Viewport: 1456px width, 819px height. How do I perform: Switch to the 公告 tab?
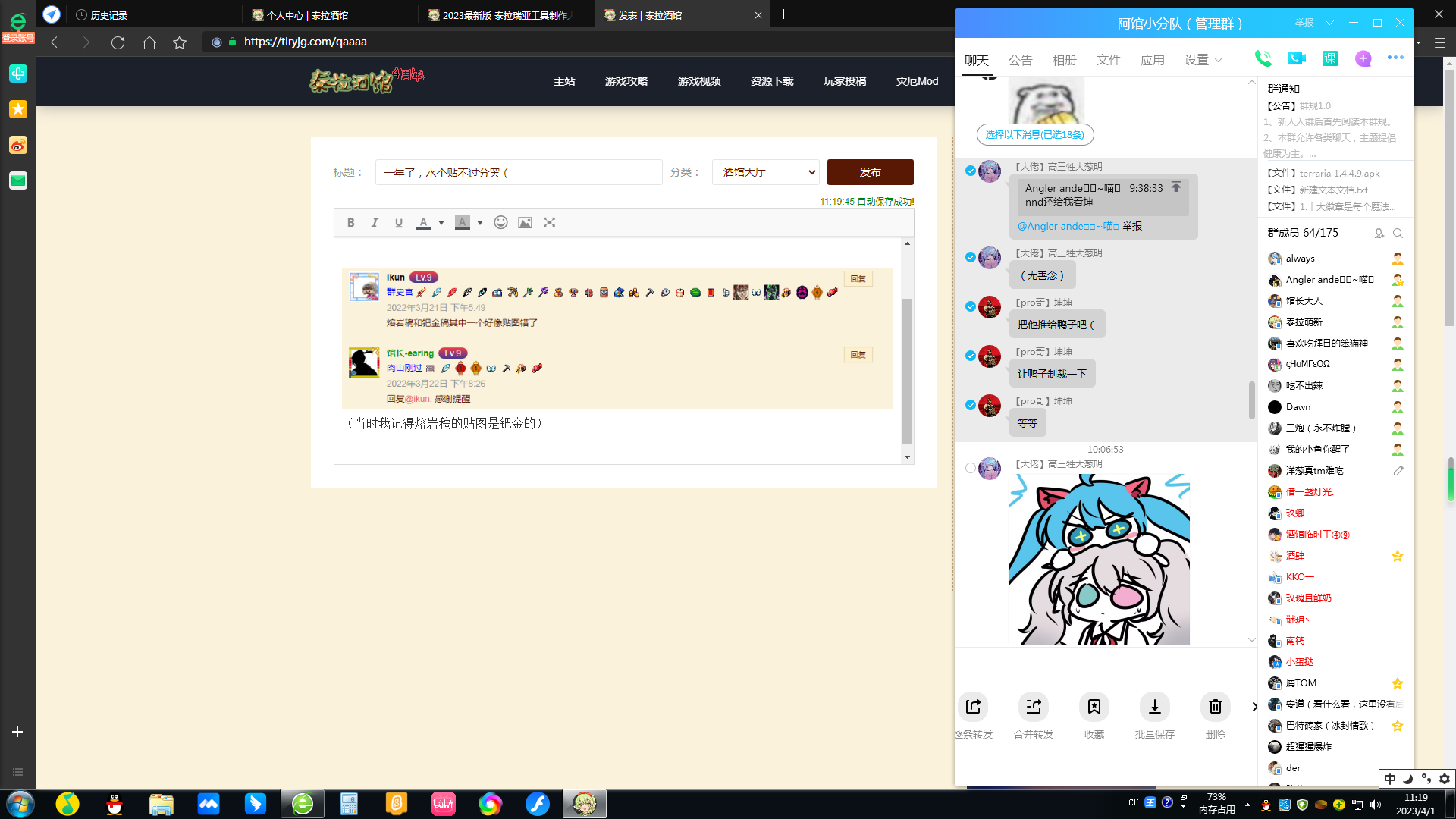[1020, 60]
